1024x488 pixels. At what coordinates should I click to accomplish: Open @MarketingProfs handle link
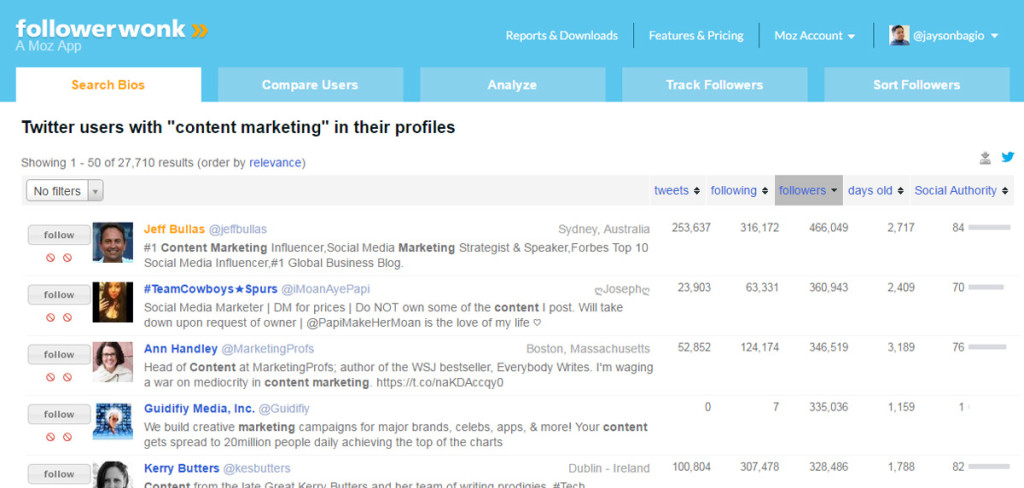[x=268, y=349]
